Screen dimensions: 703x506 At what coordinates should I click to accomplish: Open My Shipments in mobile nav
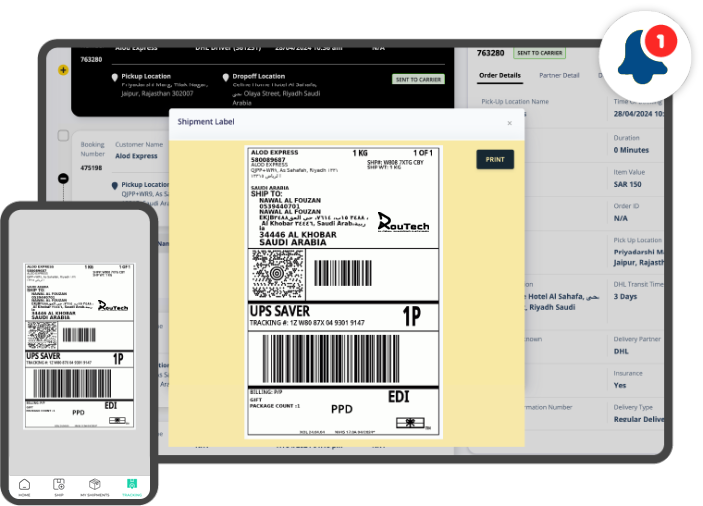(95, 486)
